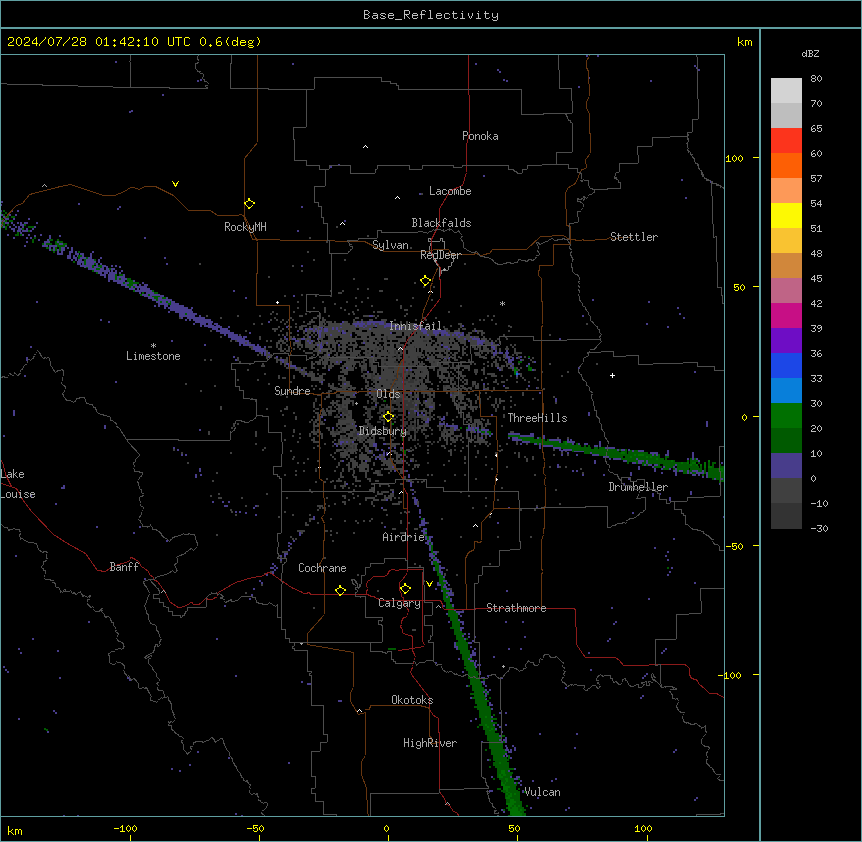Click the yellow marker south of Cochrane
This screenshot has width=862, height=842.
[x=340, y=590]
